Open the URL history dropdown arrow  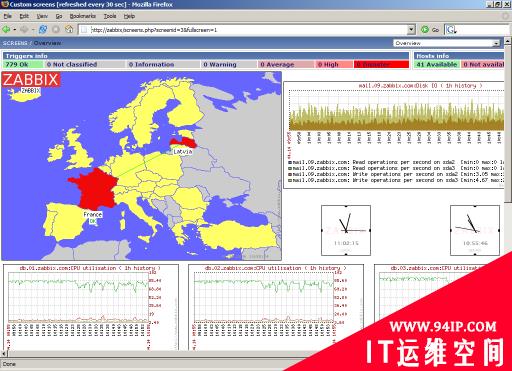pyautogui.click(x=412, y=30)
